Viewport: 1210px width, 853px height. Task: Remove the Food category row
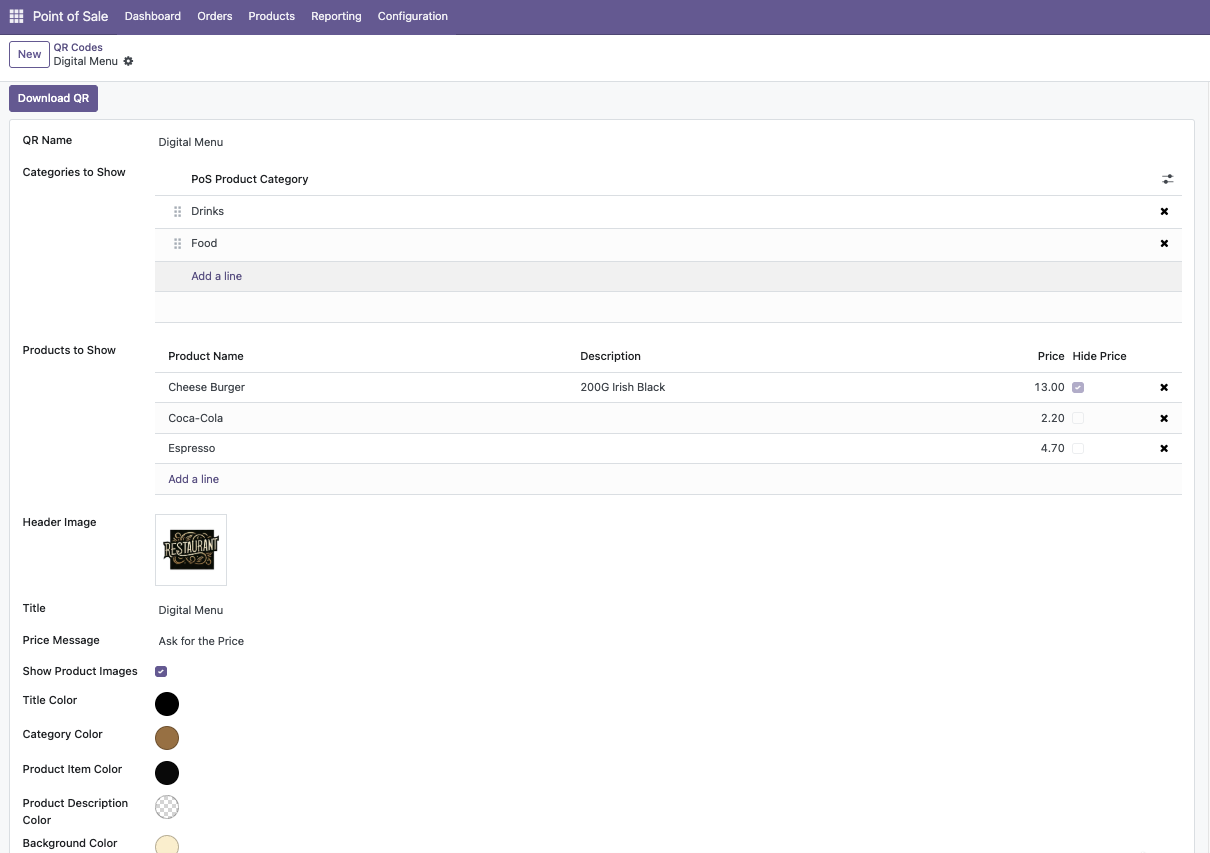pos(1164,243)
